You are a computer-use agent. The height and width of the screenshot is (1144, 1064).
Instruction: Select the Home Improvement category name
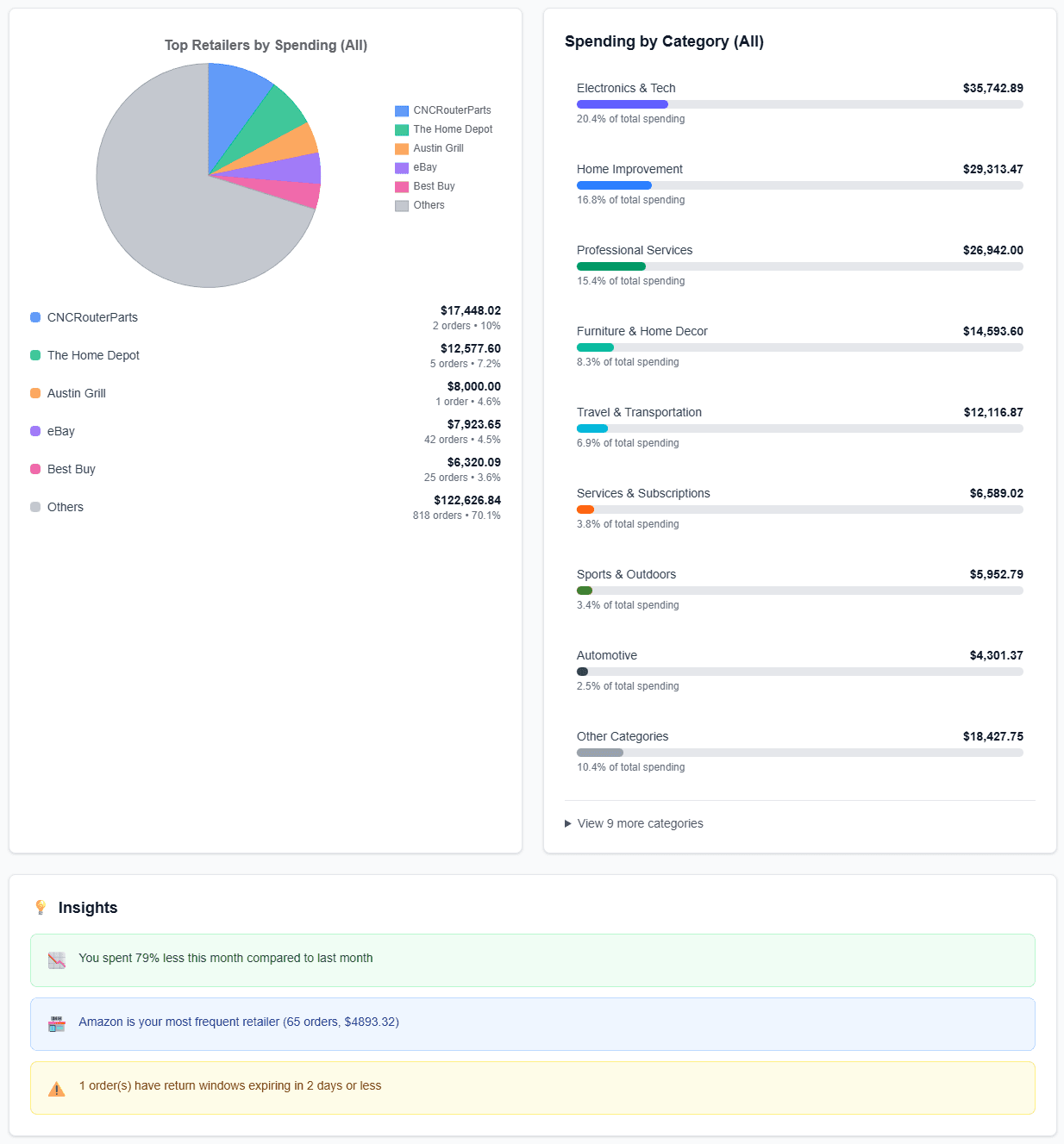[629, 169]
